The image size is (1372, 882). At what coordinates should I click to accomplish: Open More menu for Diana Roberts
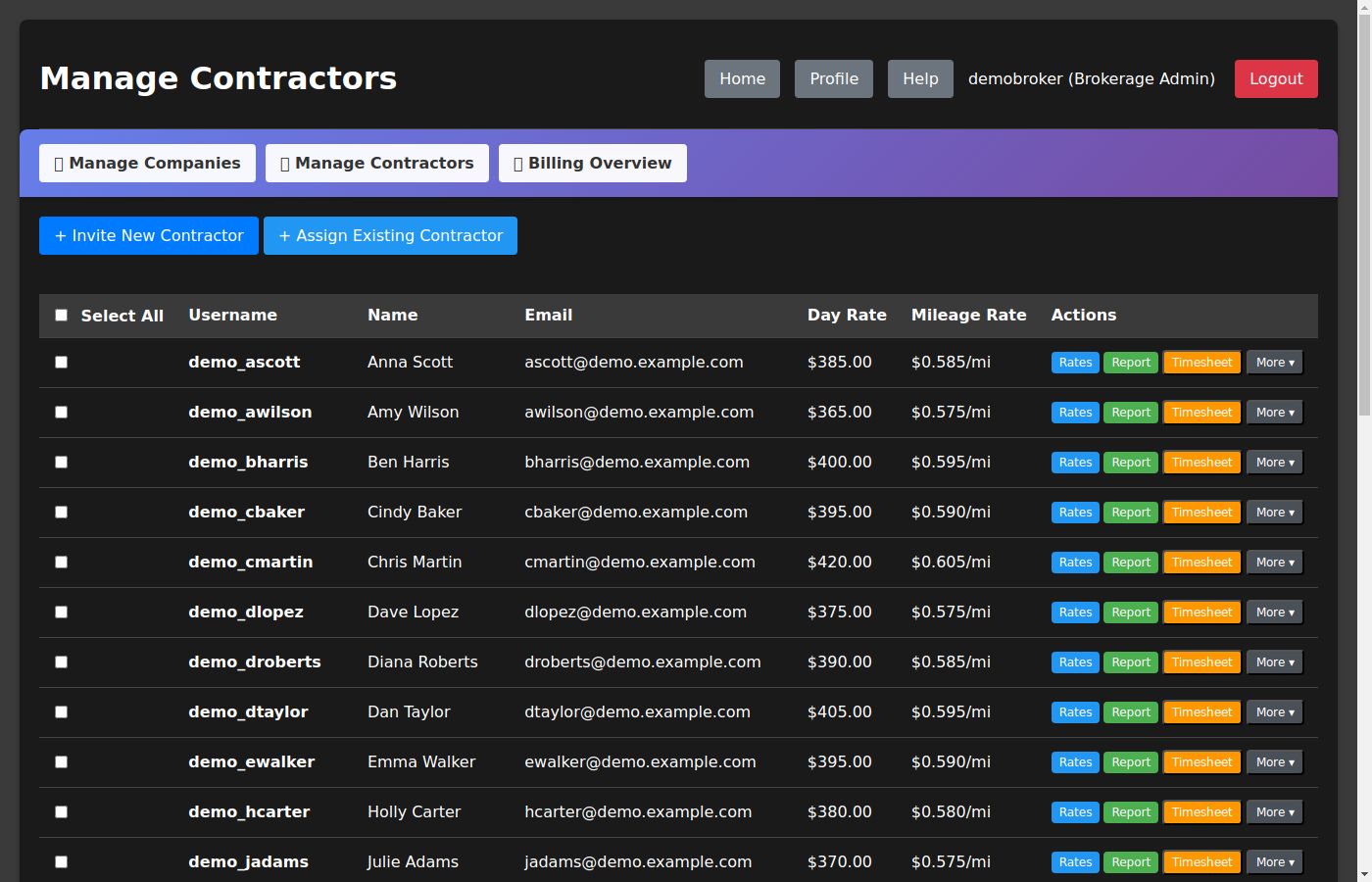point(1275,662)
